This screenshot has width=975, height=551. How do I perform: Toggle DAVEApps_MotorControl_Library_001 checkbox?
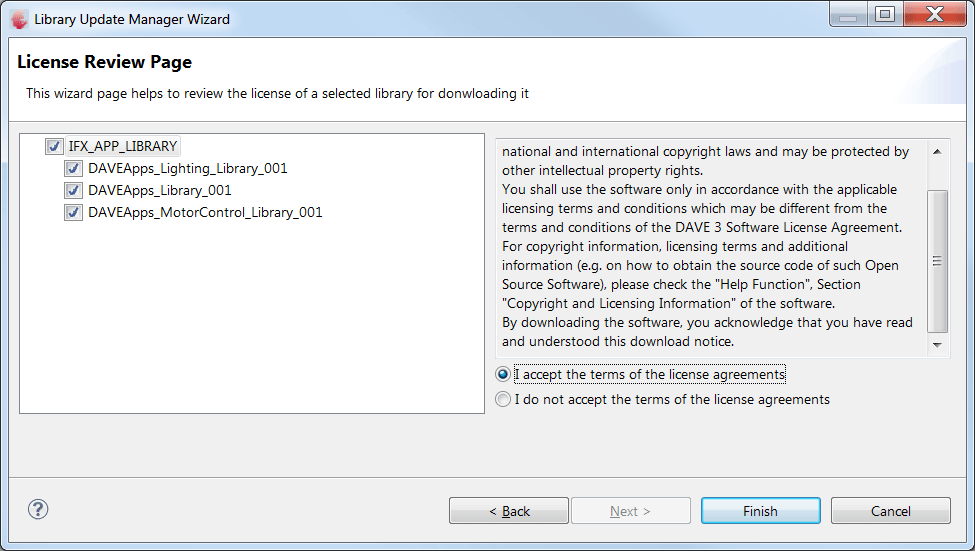pos(73,213)
